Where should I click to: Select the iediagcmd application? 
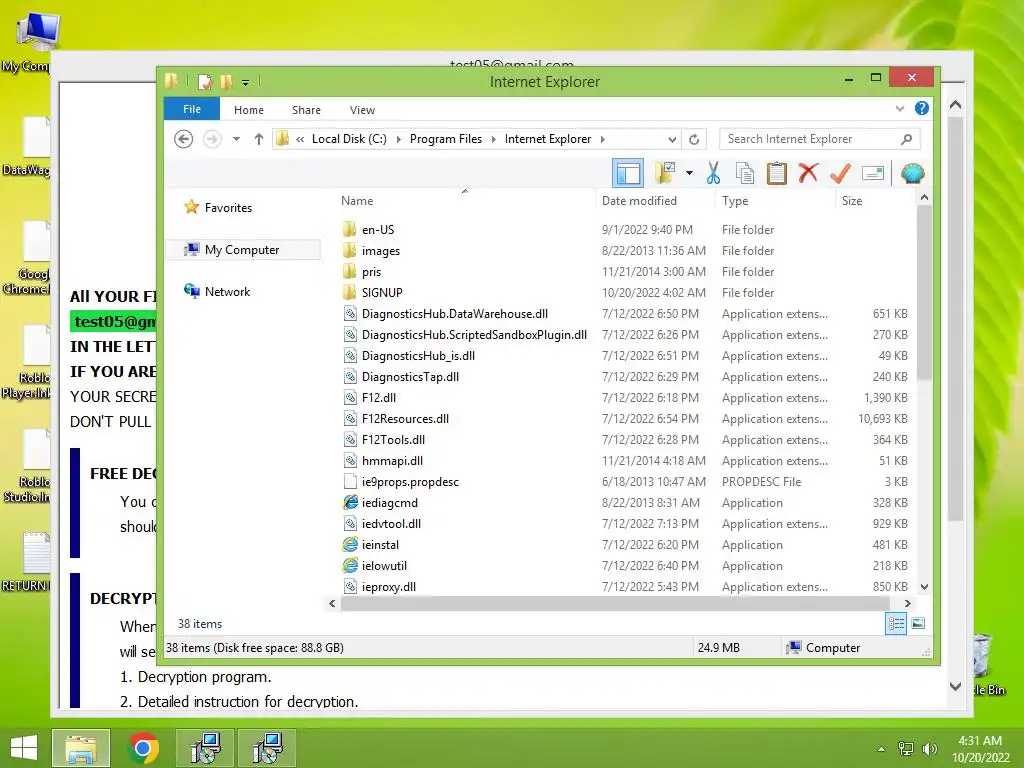click(389, 503)
